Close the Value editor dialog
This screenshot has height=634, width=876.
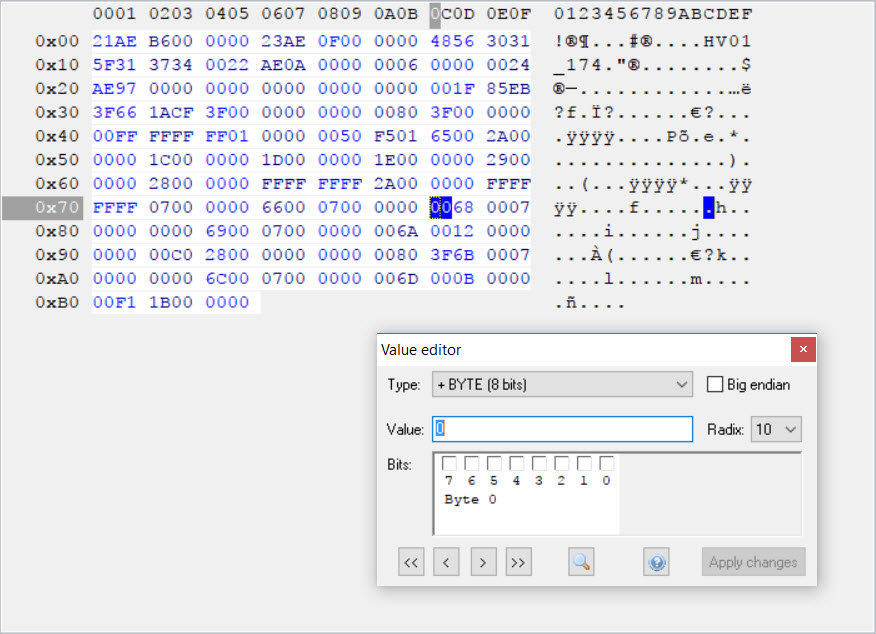[x=803, y=349]
